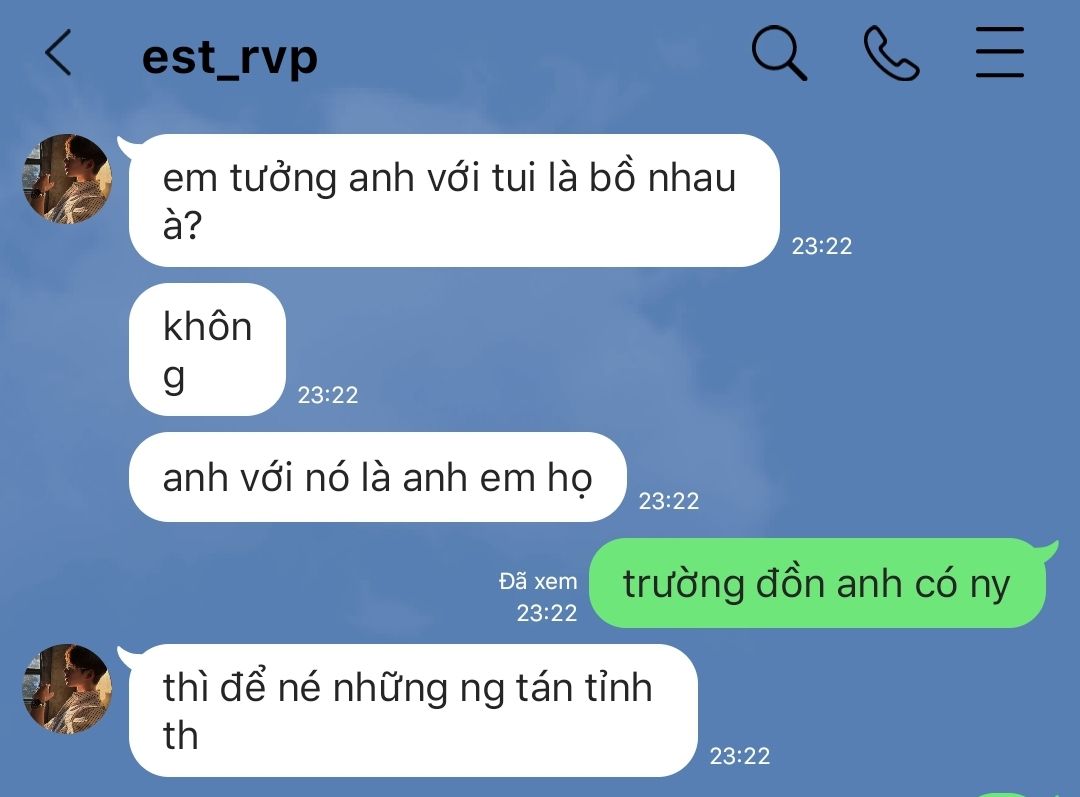
Task: Open search with the magnifying glass icon
Action: 779,53
